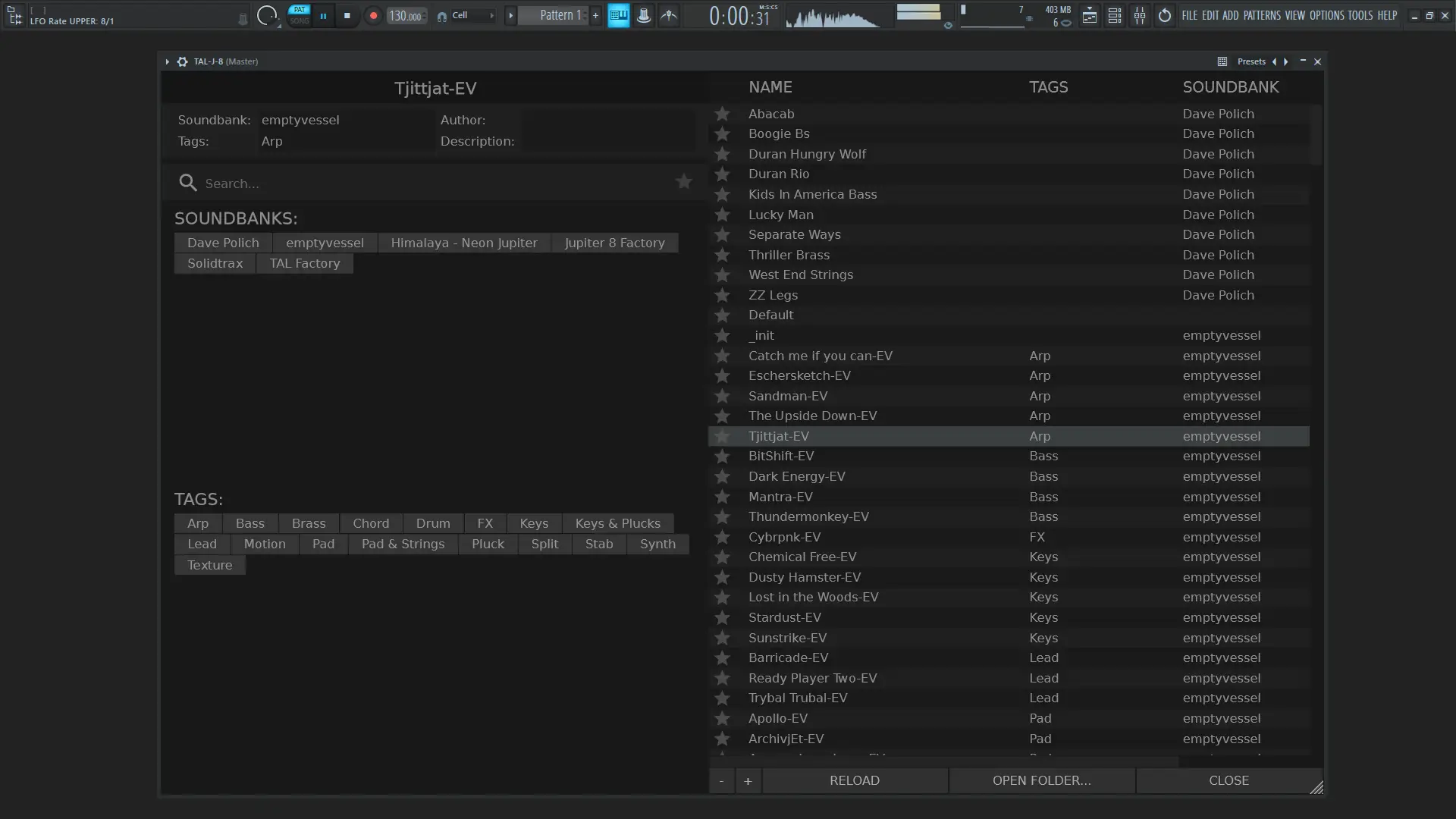The width and height of the screenshot is (1456, 819).
Task: Toggle favorites filter star beside the search field
Action: [683, 182]
